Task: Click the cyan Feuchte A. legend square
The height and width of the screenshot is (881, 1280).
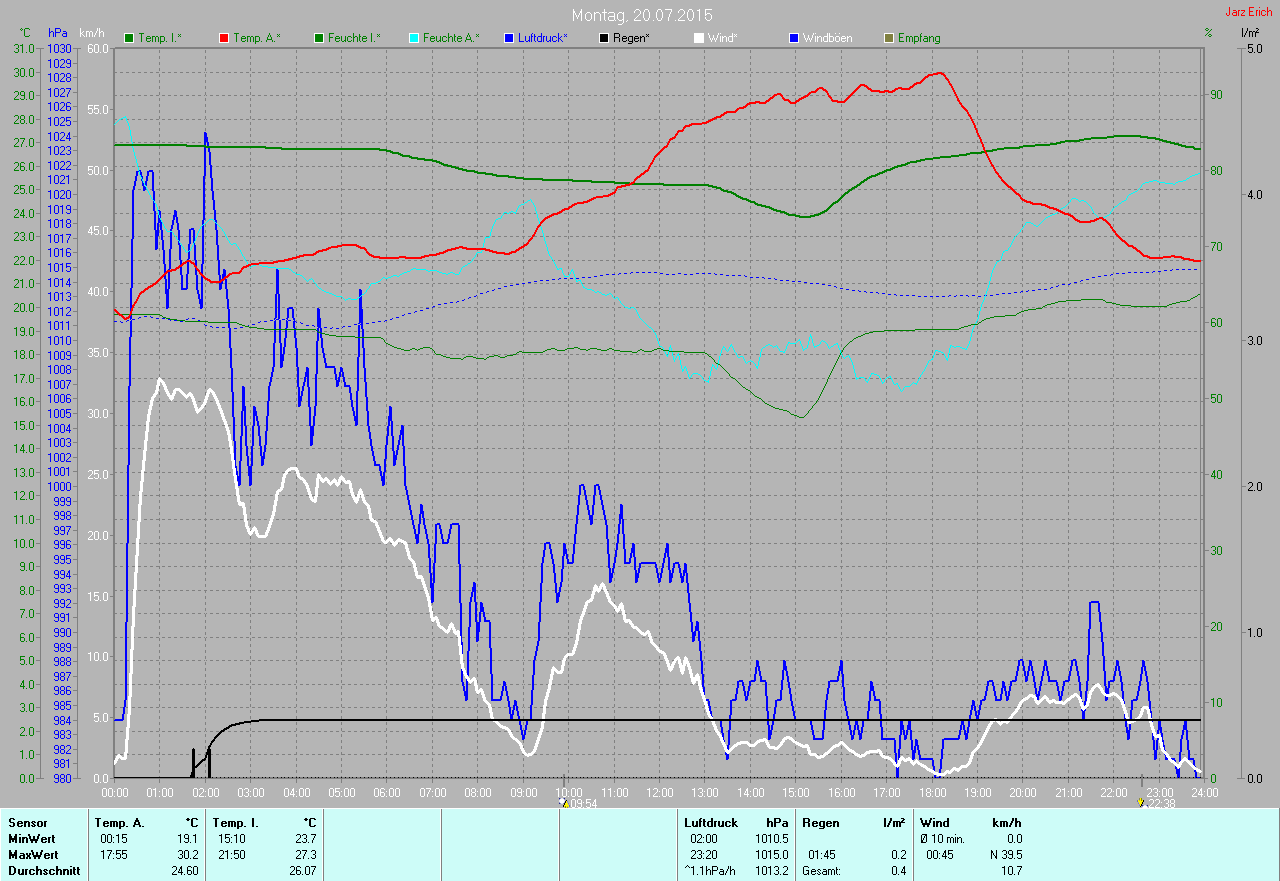Action: tap(414, 38)
